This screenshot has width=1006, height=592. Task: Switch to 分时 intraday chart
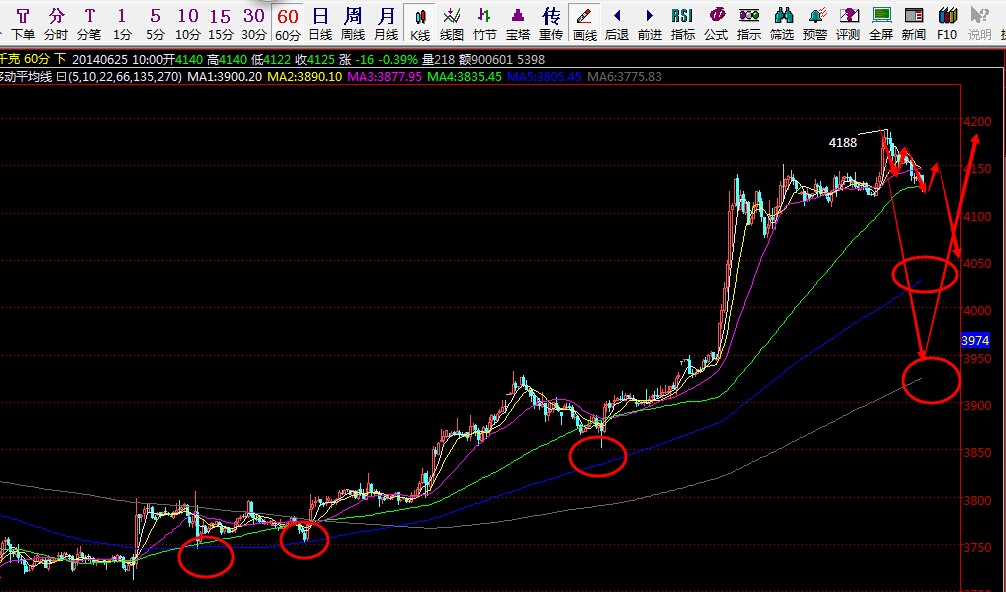coord(56,24)
